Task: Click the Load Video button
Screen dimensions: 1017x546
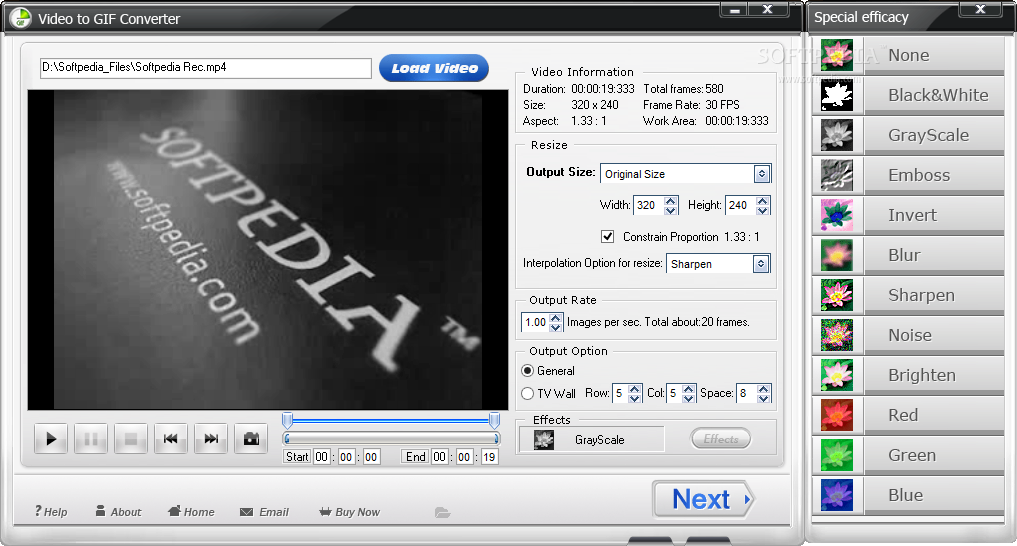Action: (434, 68)
